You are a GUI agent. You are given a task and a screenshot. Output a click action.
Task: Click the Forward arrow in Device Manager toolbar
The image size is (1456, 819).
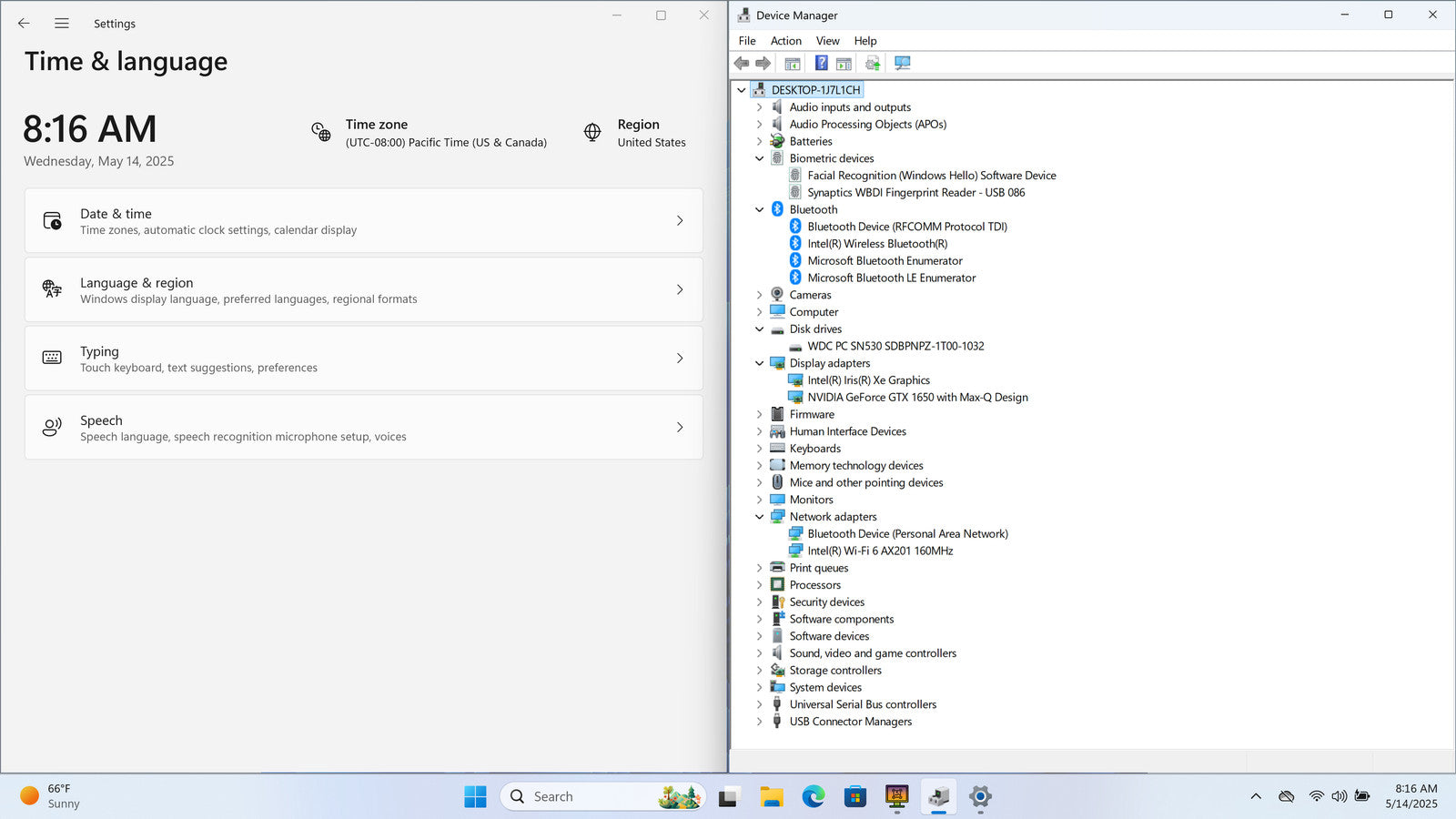pos(763,63)
